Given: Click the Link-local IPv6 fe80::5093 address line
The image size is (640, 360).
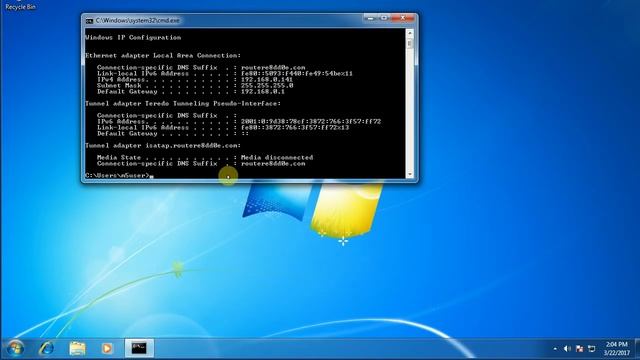Looking at the screenshot, I should (x=224, y=73).
